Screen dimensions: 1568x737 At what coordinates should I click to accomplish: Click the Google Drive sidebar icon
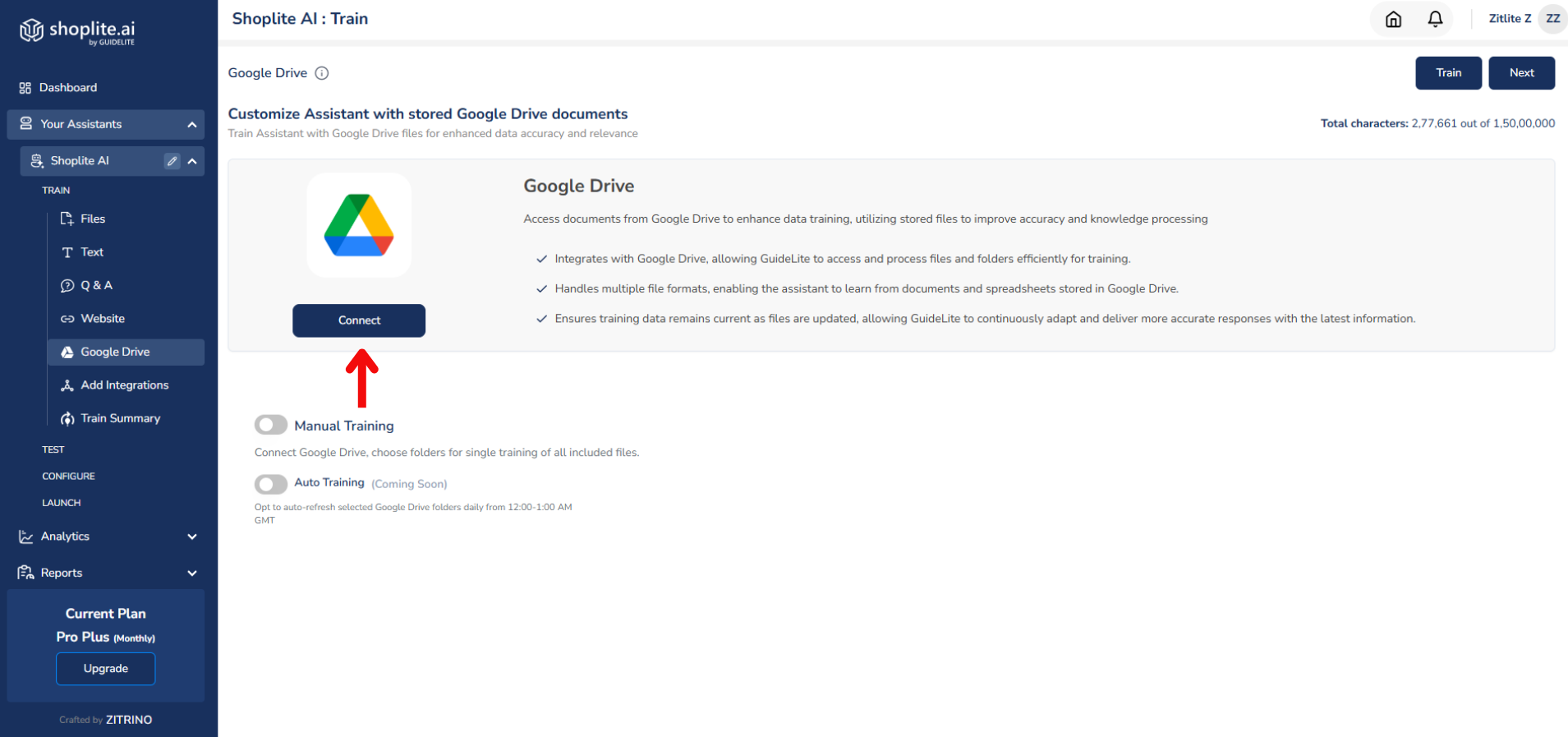67,352
